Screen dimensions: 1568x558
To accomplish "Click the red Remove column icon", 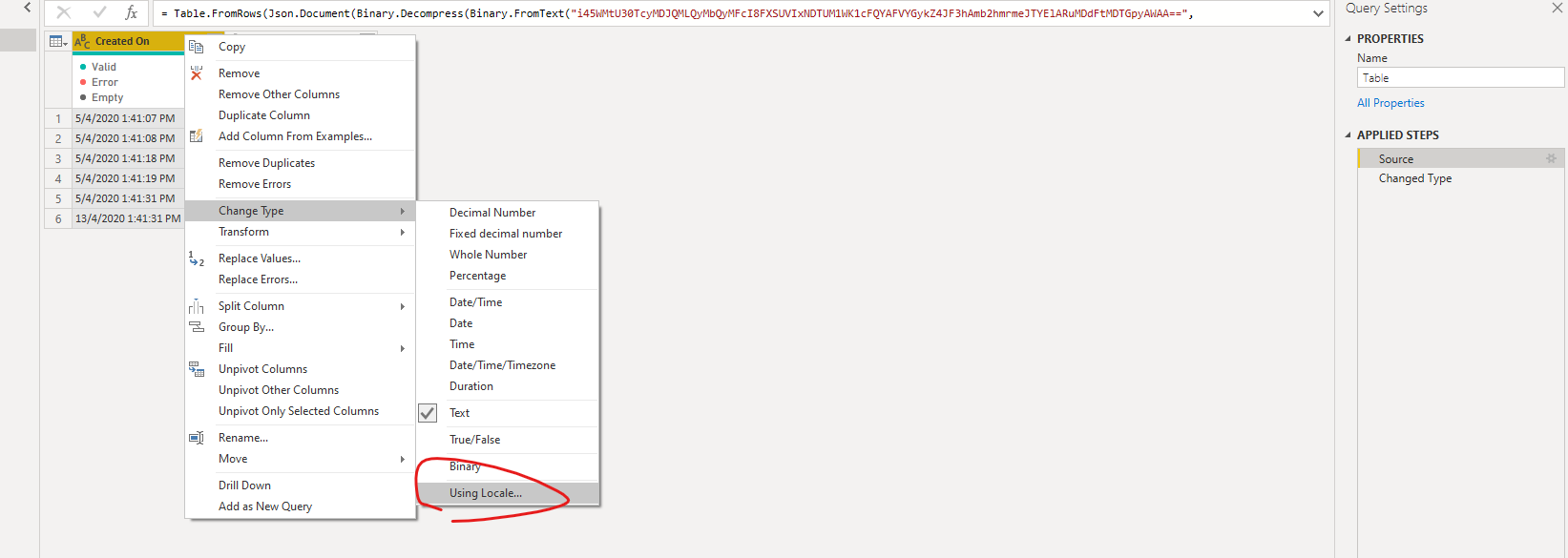I will pyautogui.click(x=196, y=72).
